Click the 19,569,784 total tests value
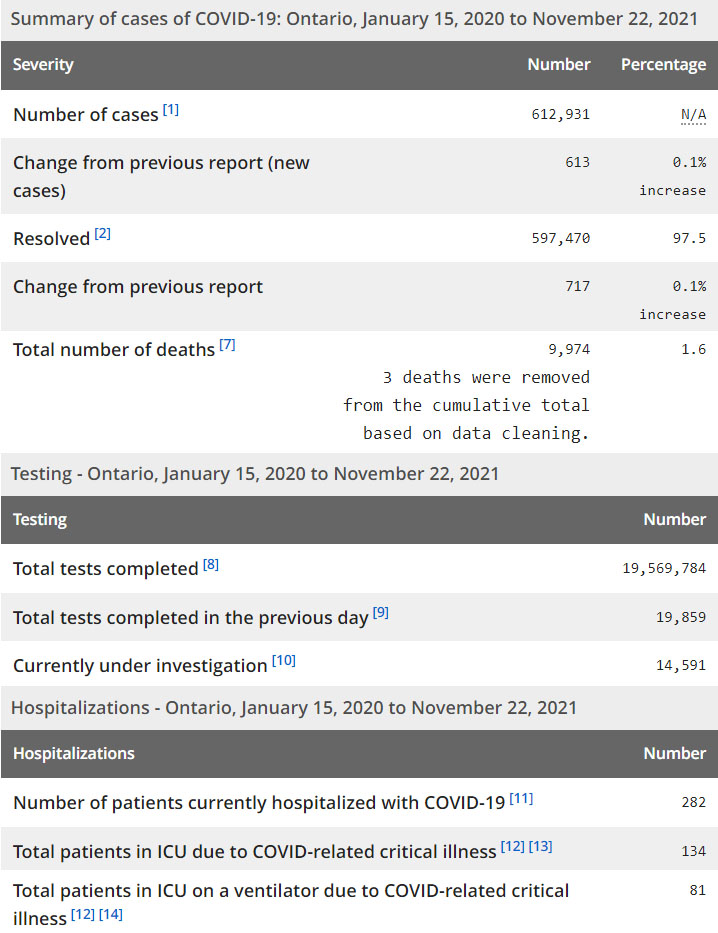 664,569
